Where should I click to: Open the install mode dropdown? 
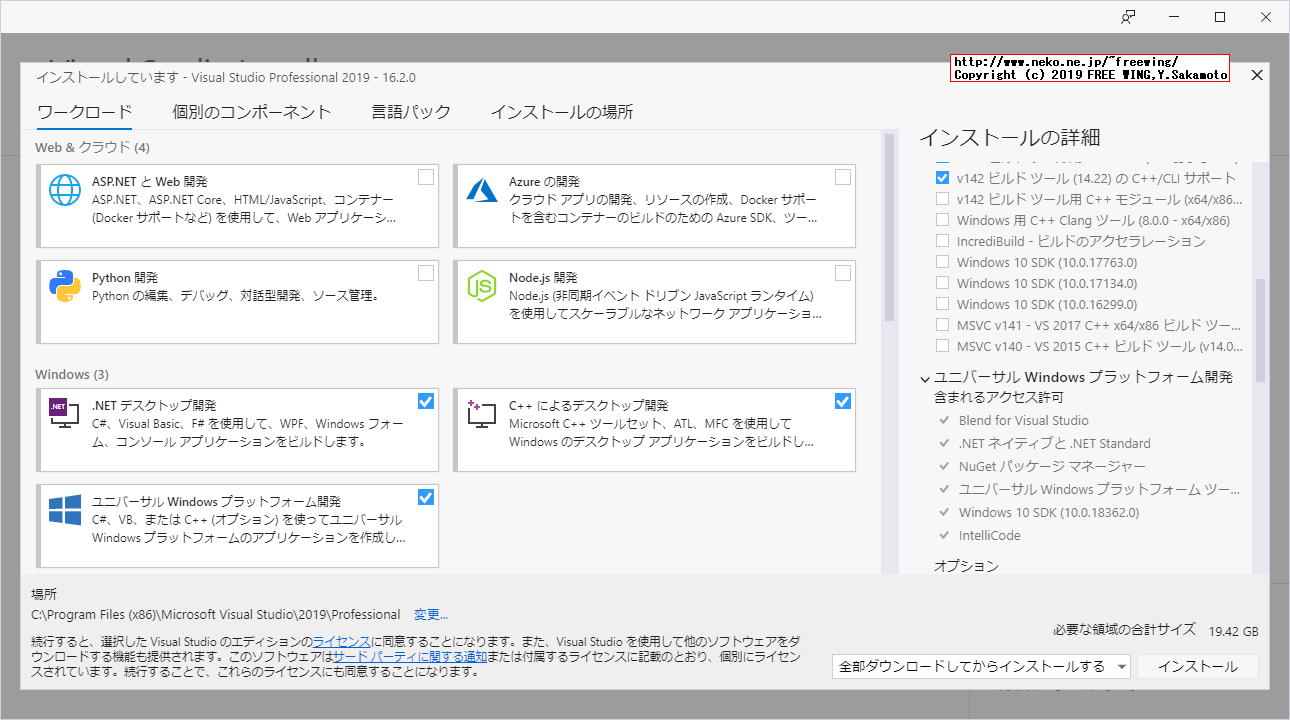tap(1120, 665)
